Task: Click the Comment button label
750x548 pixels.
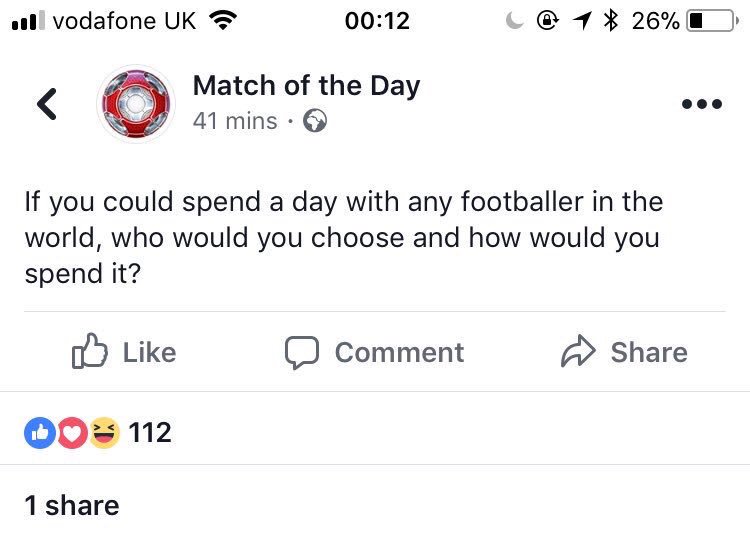Action: tap(399, 353)
